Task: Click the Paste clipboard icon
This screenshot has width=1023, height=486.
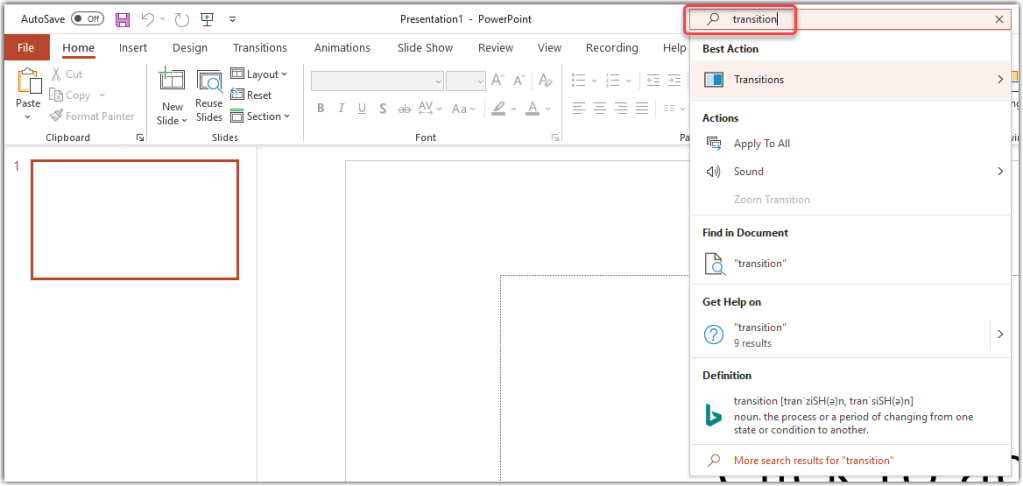Action: [28, 88]
